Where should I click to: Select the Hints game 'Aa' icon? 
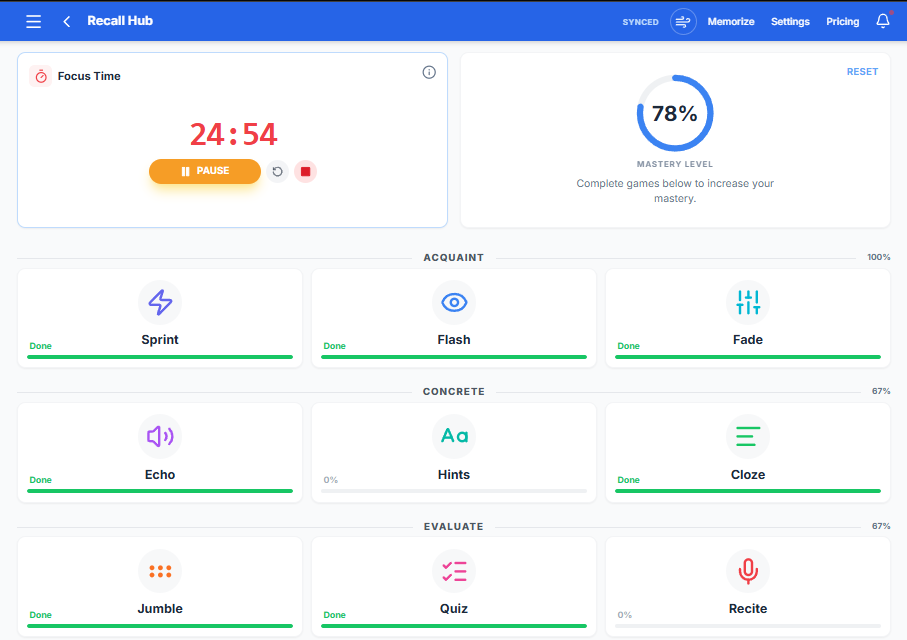point(454,437)
